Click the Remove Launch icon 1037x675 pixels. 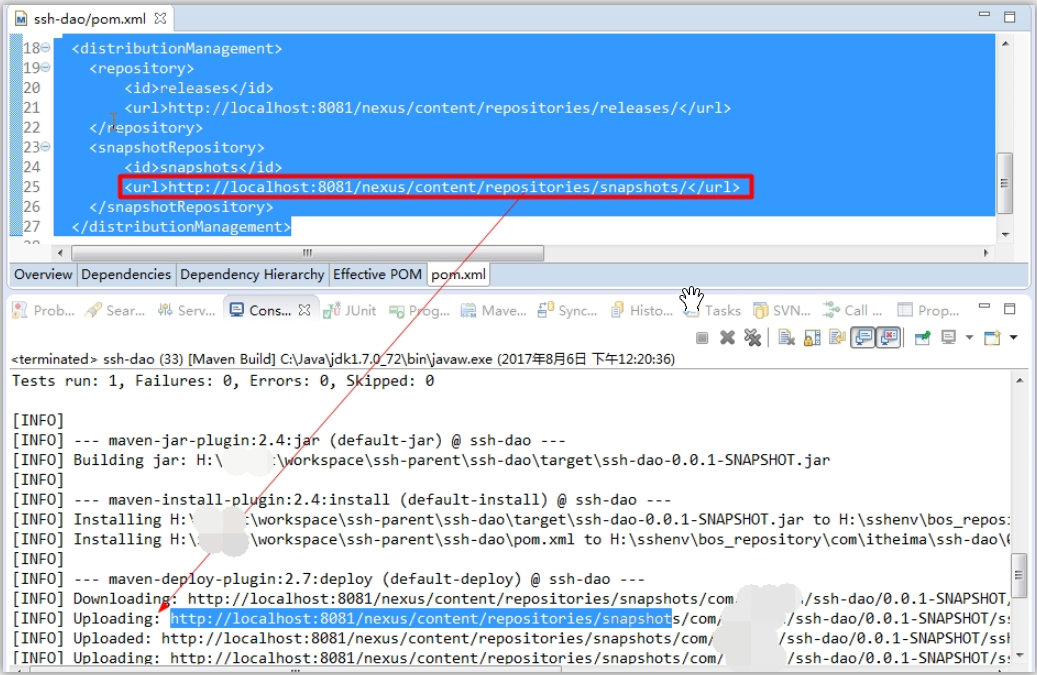pos(727,338)
